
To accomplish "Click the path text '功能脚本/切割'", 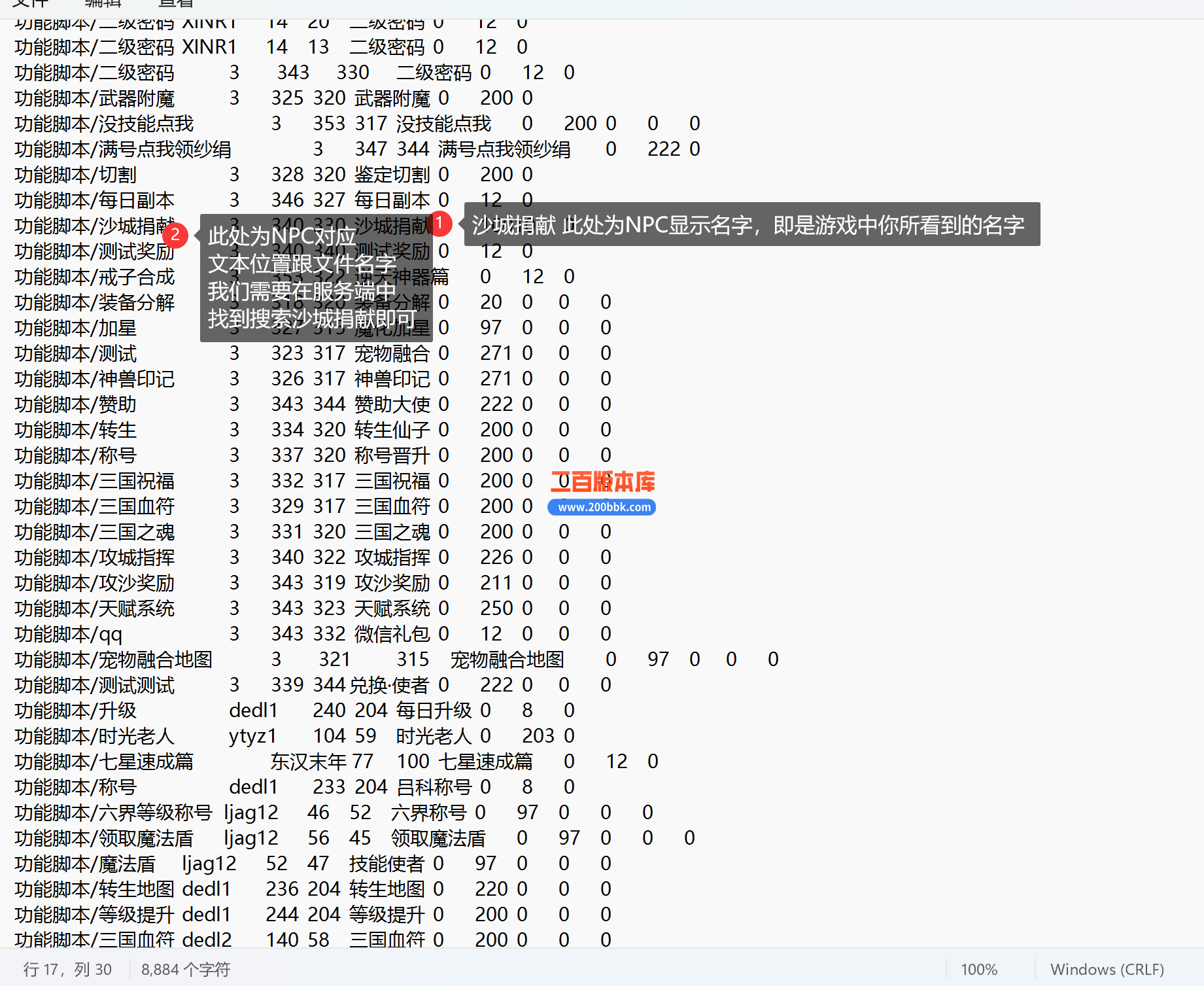I will point(76,175).
